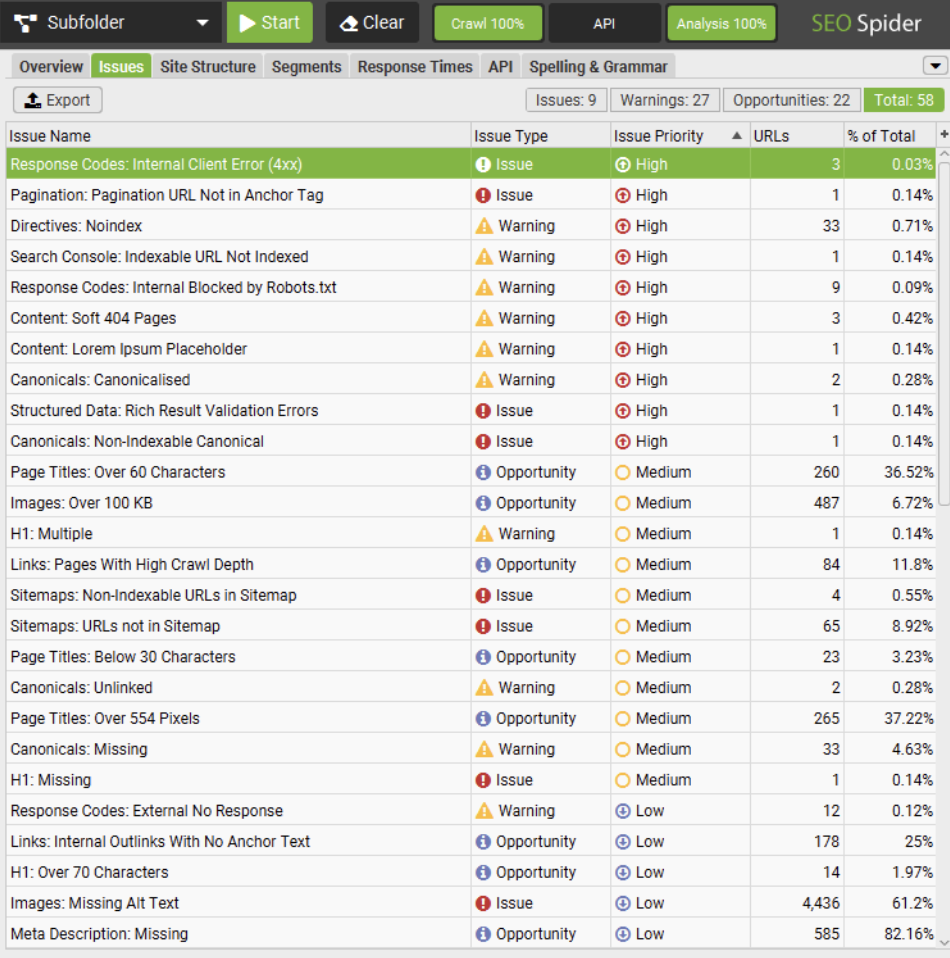The width and height of the screenshot is (950, 958).
Task: Click the 'Analysis 100%' progress indicator
Action: [x=721, y=21]
